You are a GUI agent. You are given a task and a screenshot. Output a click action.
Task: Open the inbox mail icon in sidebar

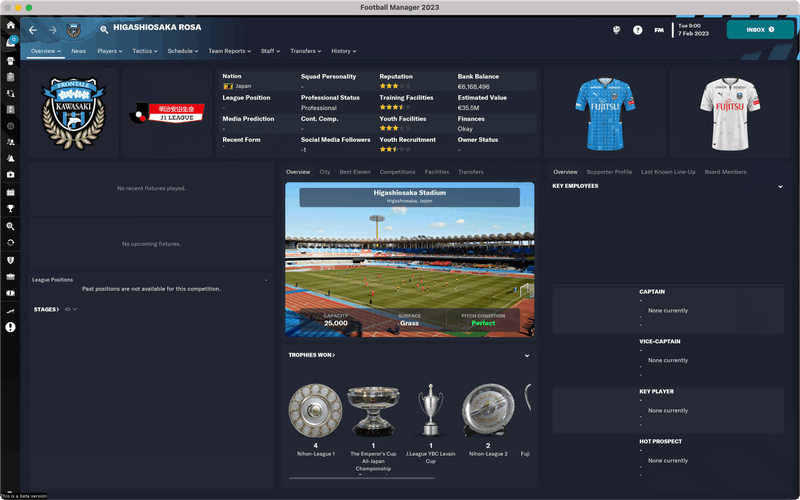point(10,42)
